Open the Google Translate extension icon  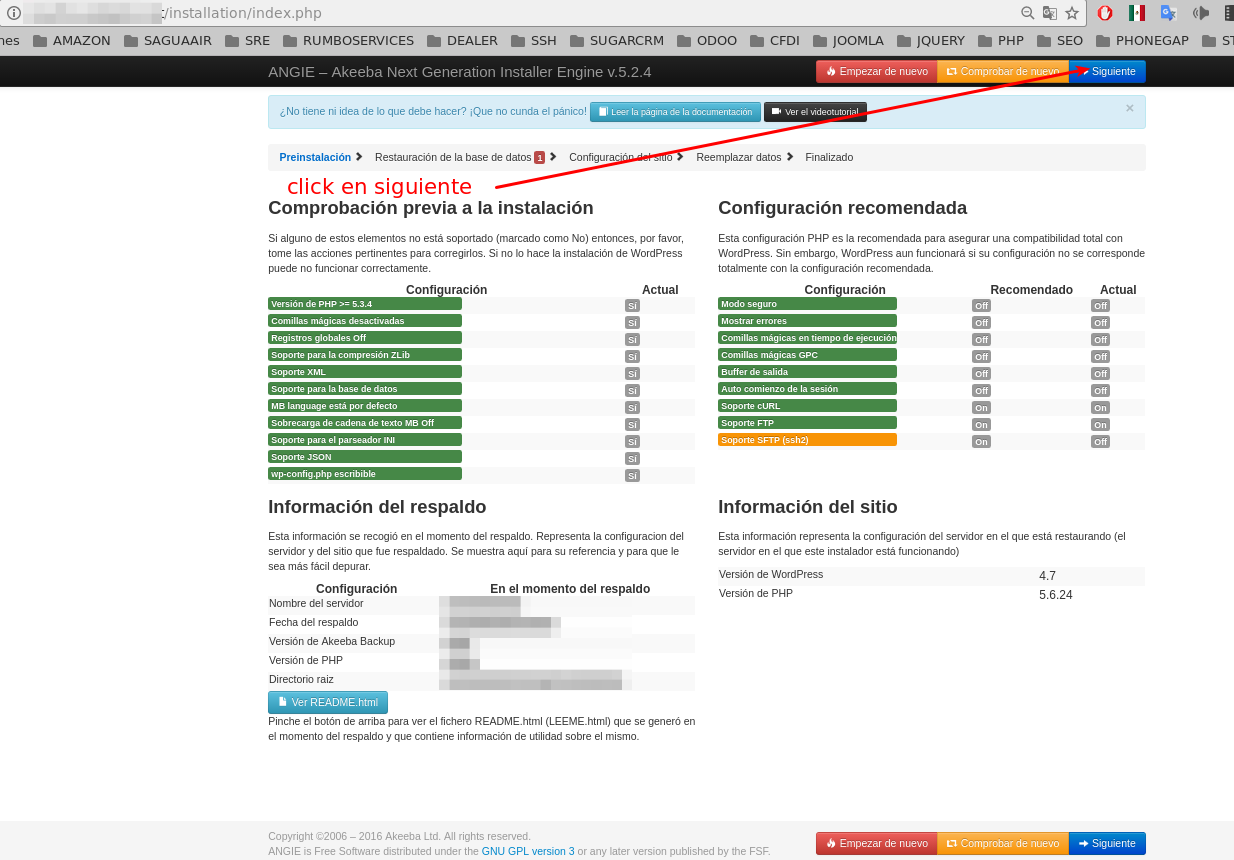click(x=1168, y=13)
